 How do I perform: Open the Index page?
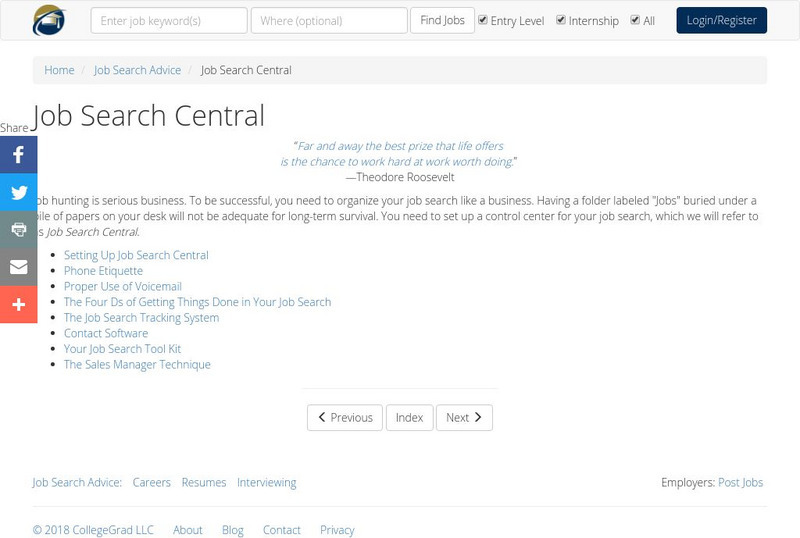[410, 418]
